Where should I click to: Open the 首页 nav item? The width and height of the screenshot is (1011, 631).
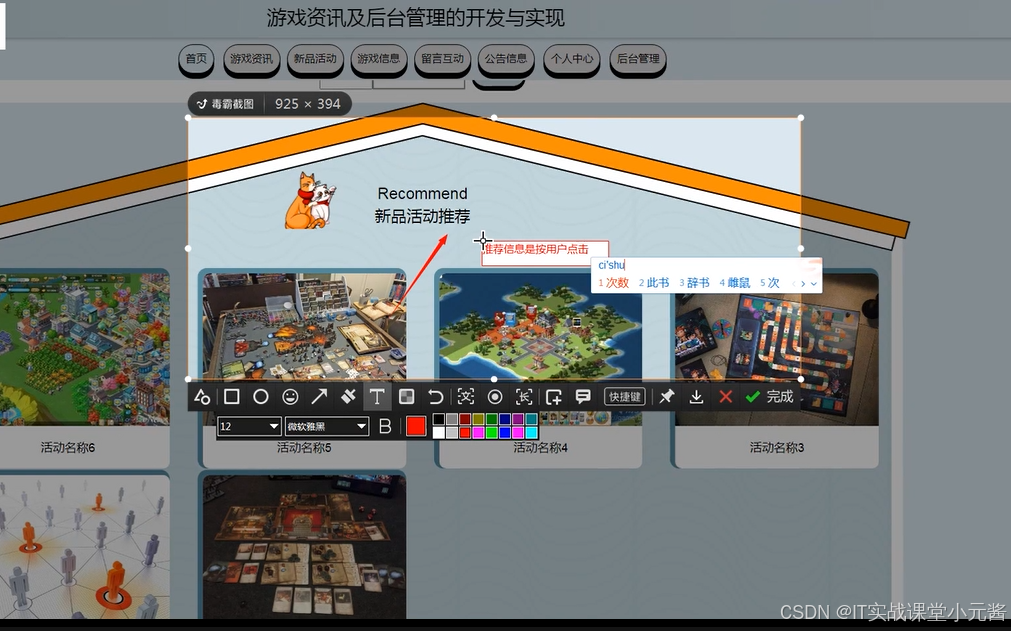(196, 59)
